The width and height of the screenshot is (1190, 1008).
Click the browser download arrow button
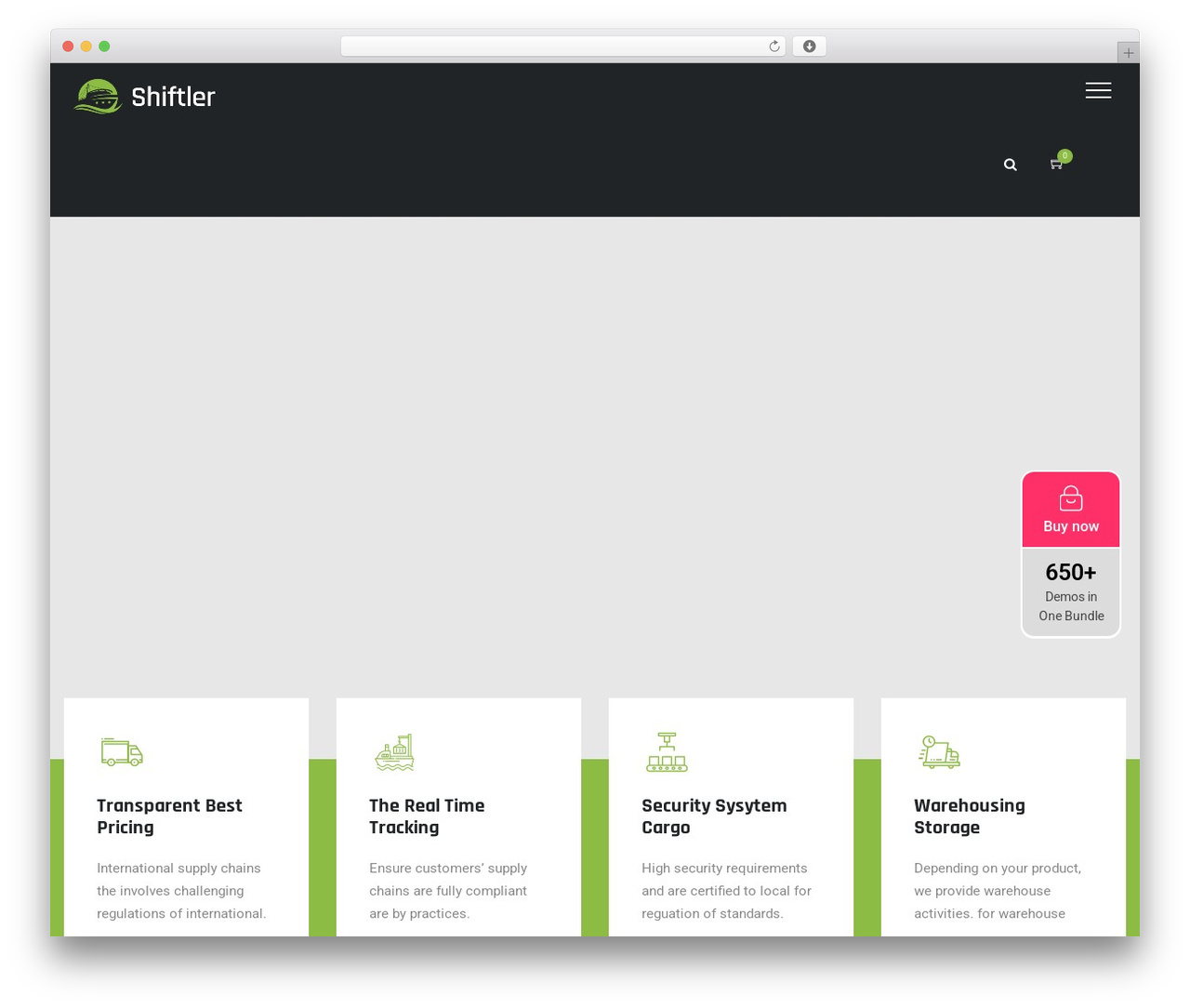[x=809, y=46]
